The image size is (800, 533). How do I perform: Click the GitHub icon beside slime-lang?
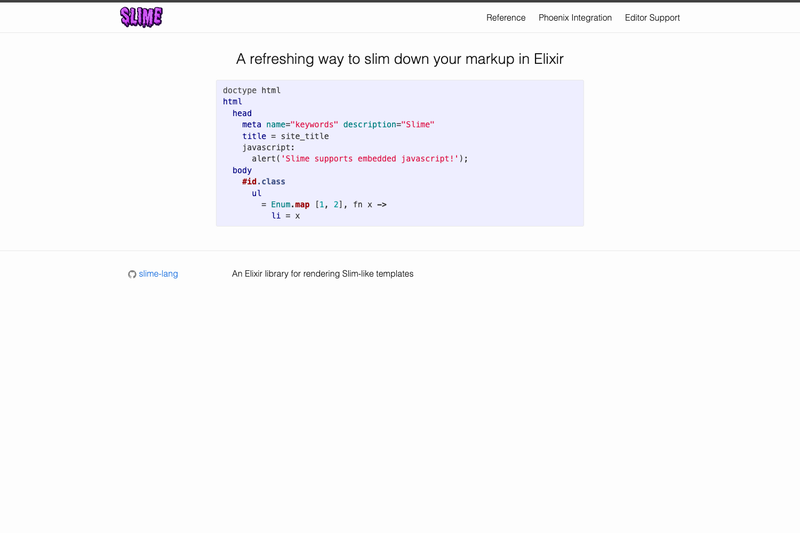pyautogui.click(x=132, y=274)
